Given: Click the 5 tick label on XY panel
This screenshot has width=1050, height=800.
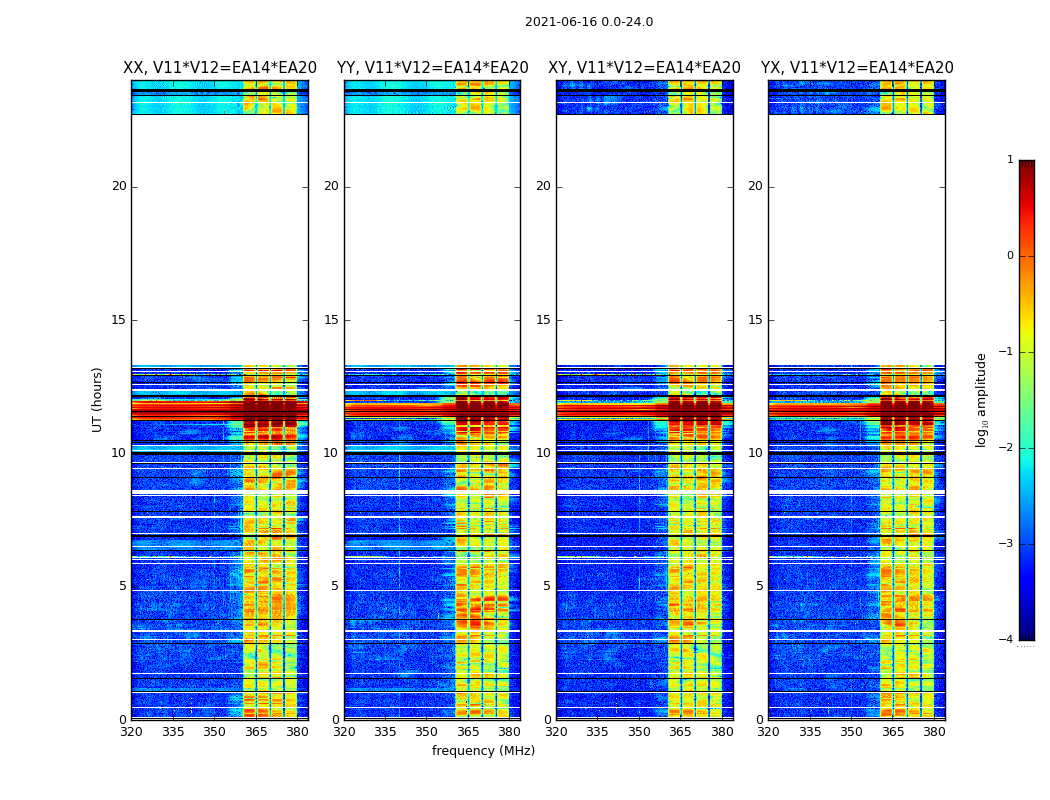Looking at the screenshot, I should 547,586.
